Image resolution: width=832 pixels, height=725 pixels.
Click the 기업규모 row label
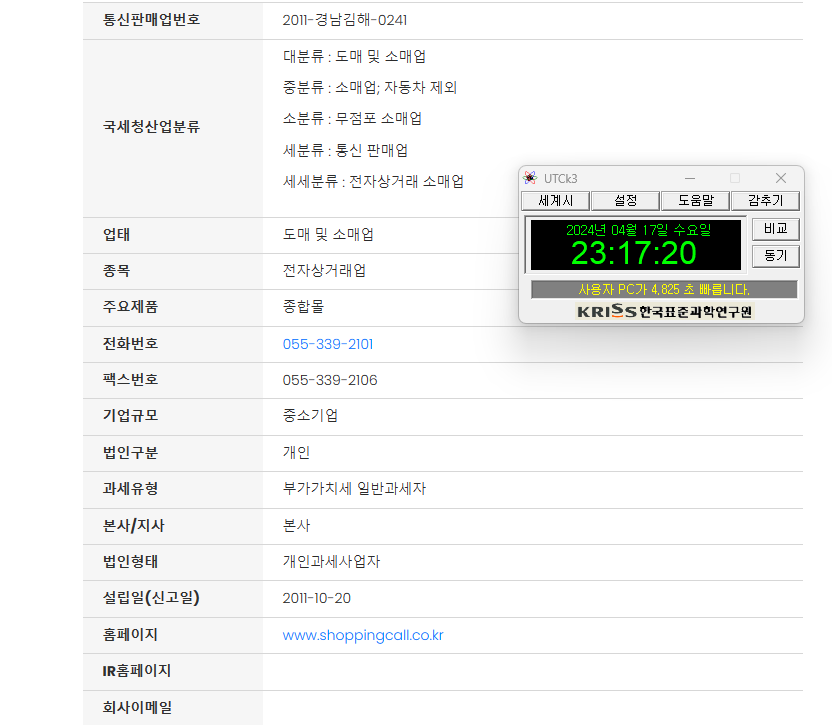tap(131, 416)
